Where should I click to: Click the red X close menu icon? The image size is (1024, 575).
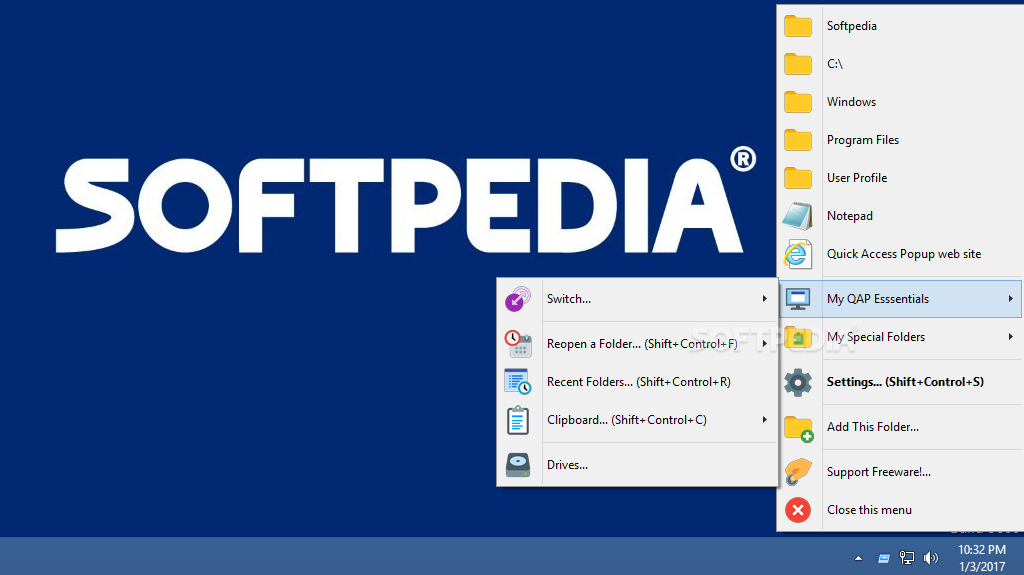pos(797,510)
